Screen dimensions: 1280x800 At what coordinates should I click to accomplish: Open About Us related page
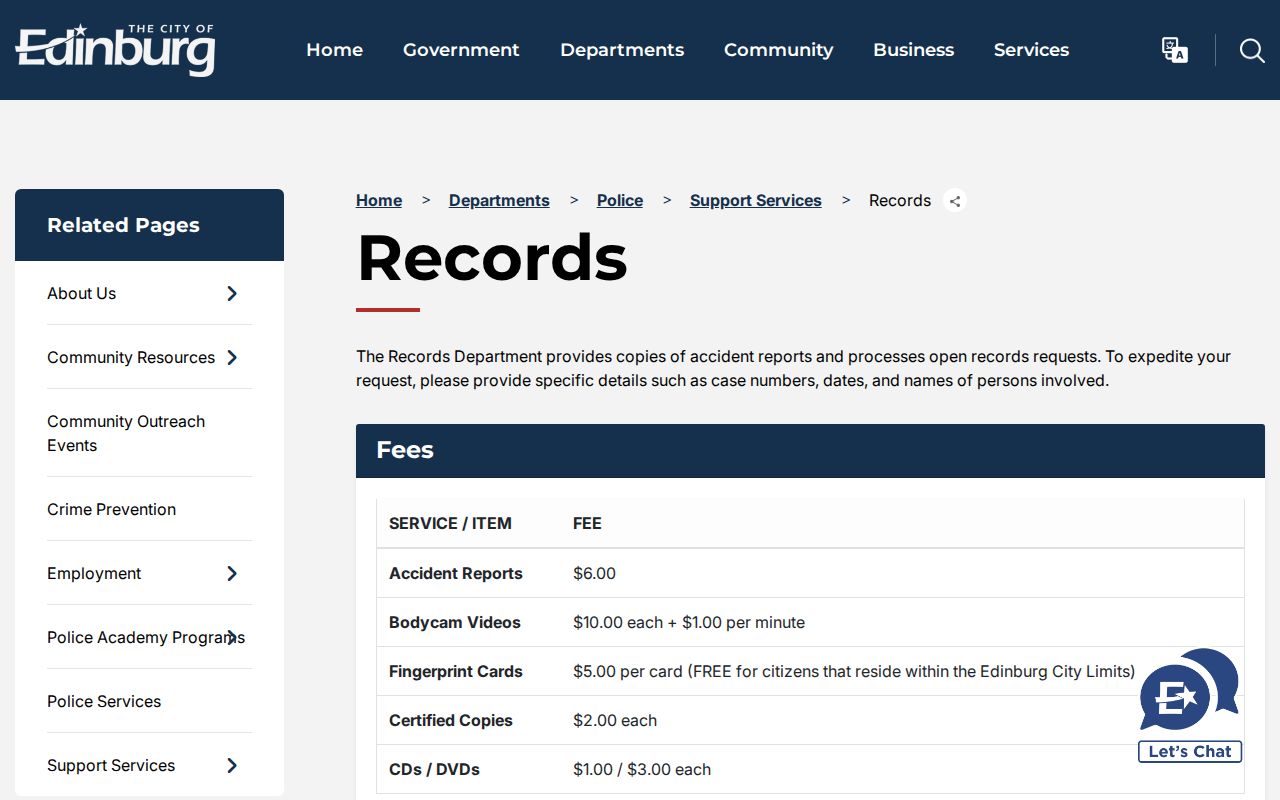(82, 293)
